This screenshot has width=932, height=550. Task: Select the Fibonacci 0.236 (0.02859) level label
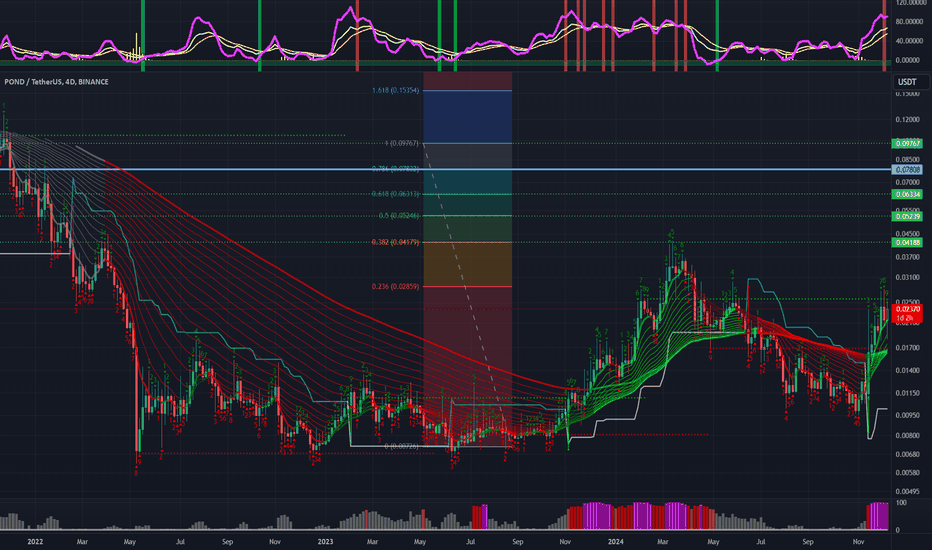click(x=395, y=287)
